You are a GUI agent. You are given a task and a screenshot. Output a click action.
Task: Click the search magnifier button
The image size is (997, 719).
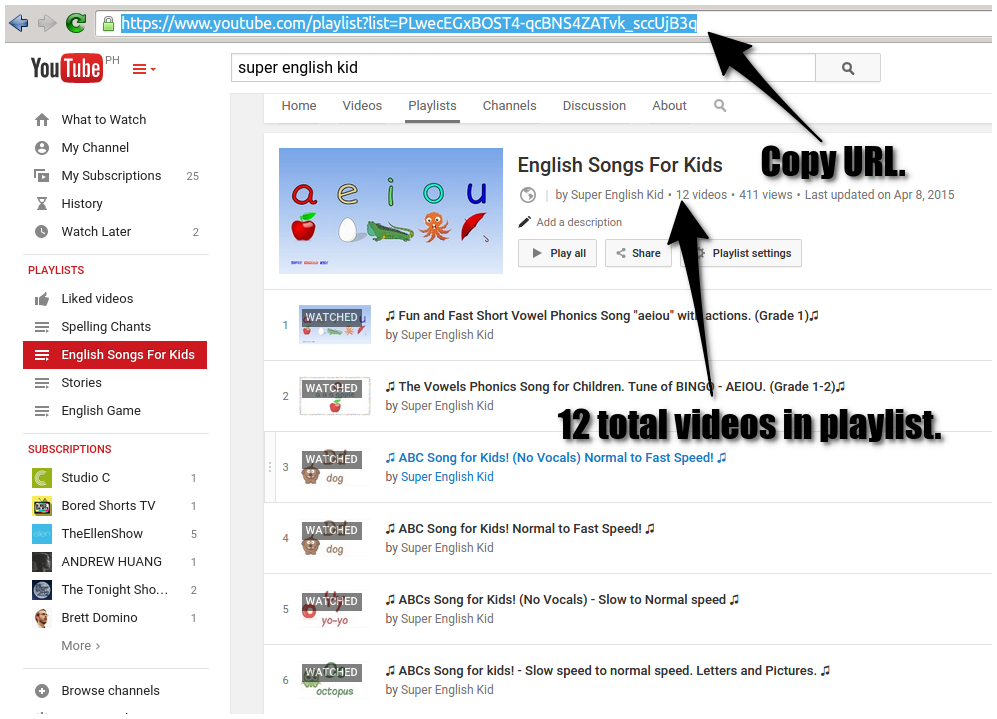tap(848, 68)
